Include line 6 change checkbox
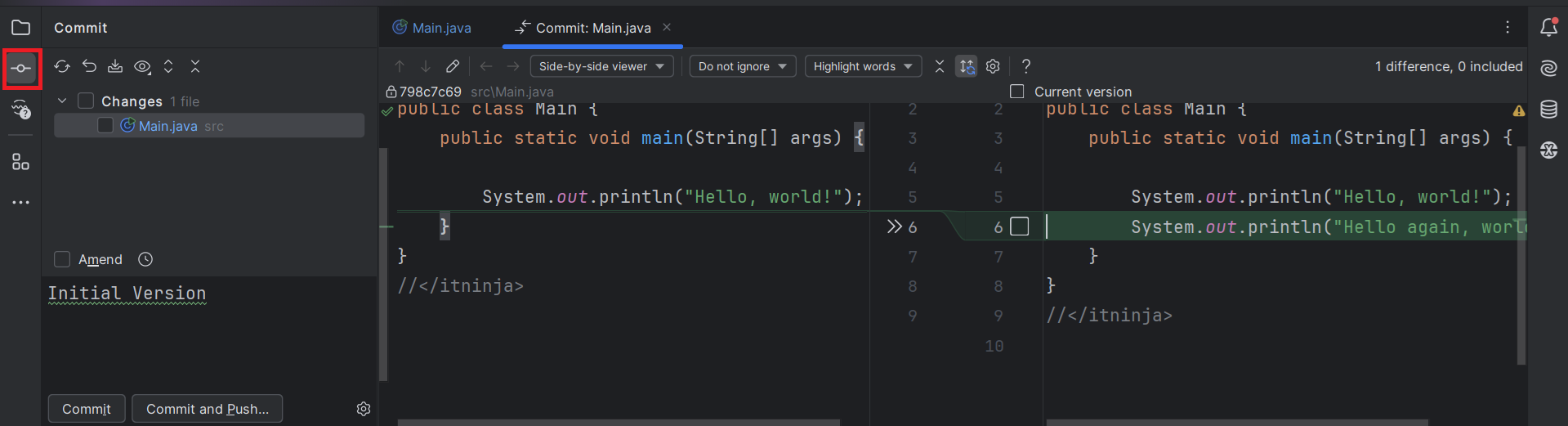Screen dimensions: 1568x426 click(1020, 226)
